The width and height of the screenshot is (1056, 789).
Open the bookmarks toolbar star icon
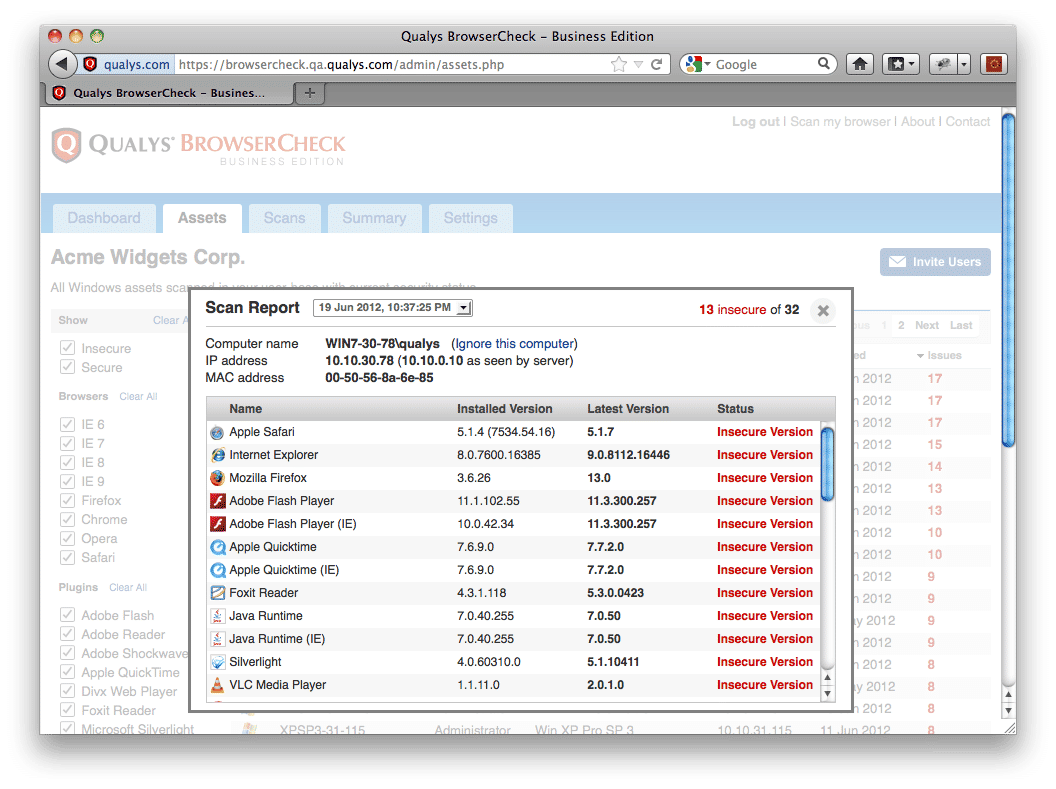(896, 64)
